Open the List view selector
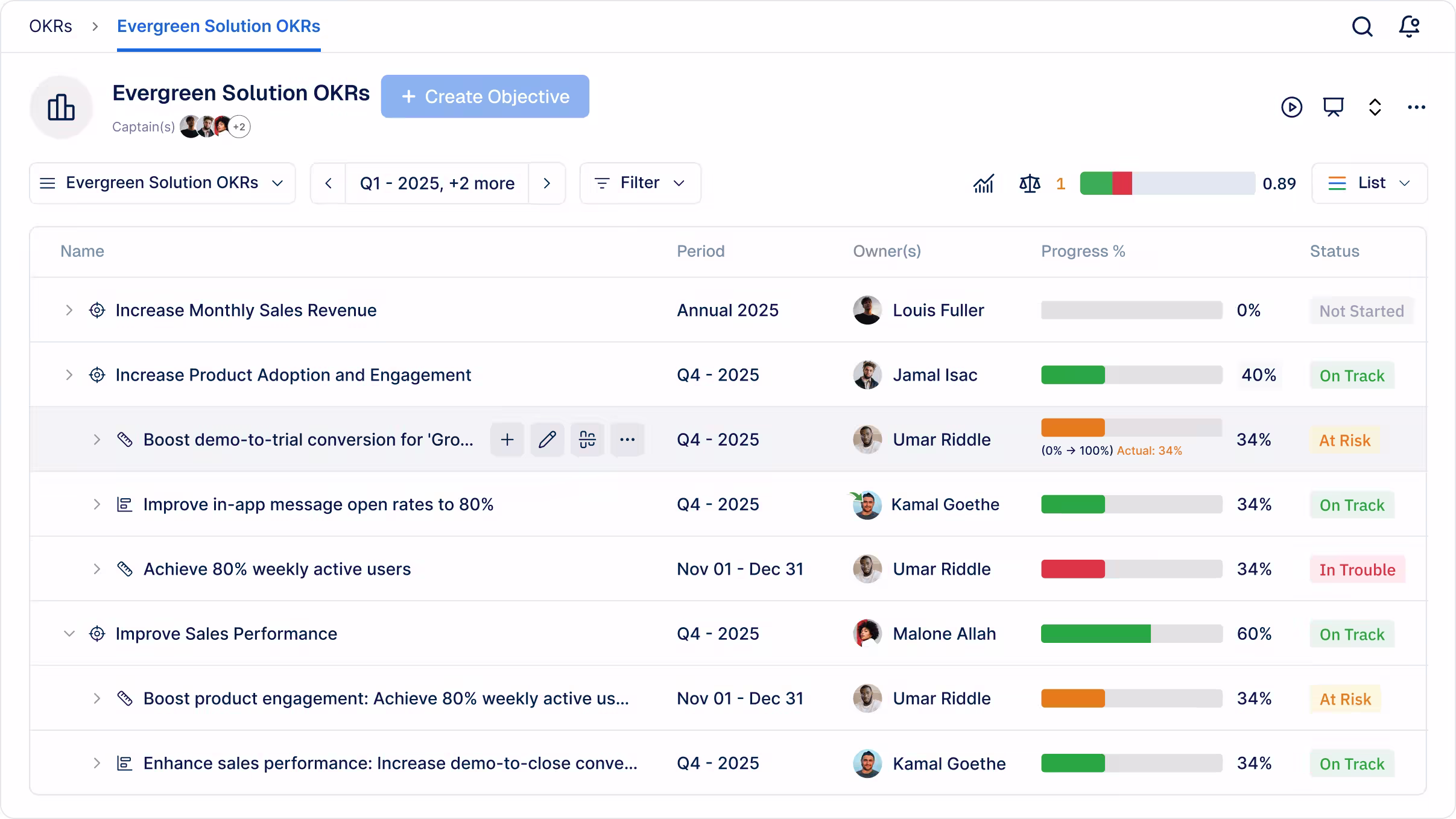The width and height of the screenshot is (1456, 819). point(1369,183)
